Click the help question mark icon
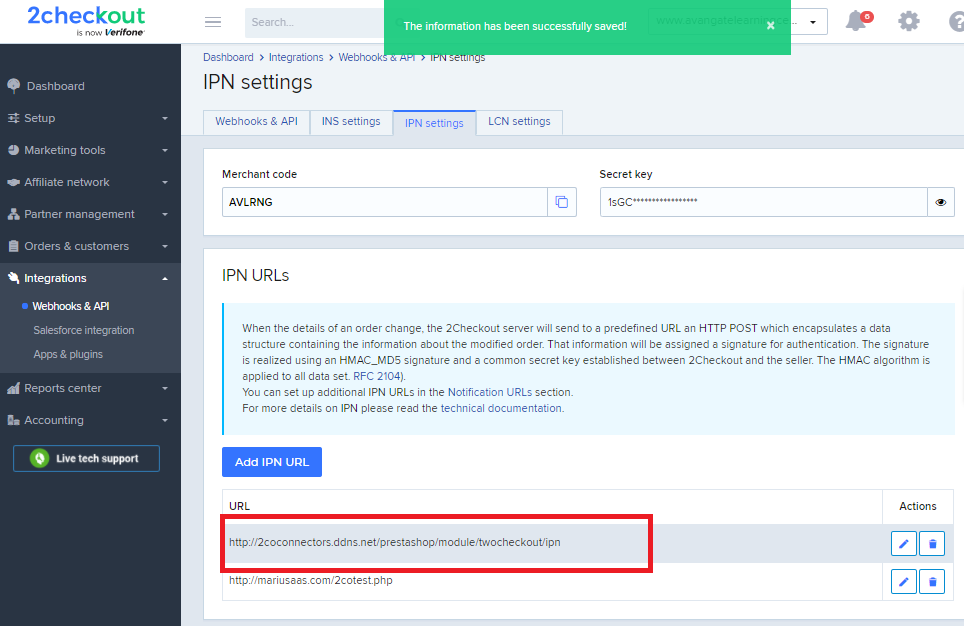This screenshot has height=626, width=964. tap(956, 22)
